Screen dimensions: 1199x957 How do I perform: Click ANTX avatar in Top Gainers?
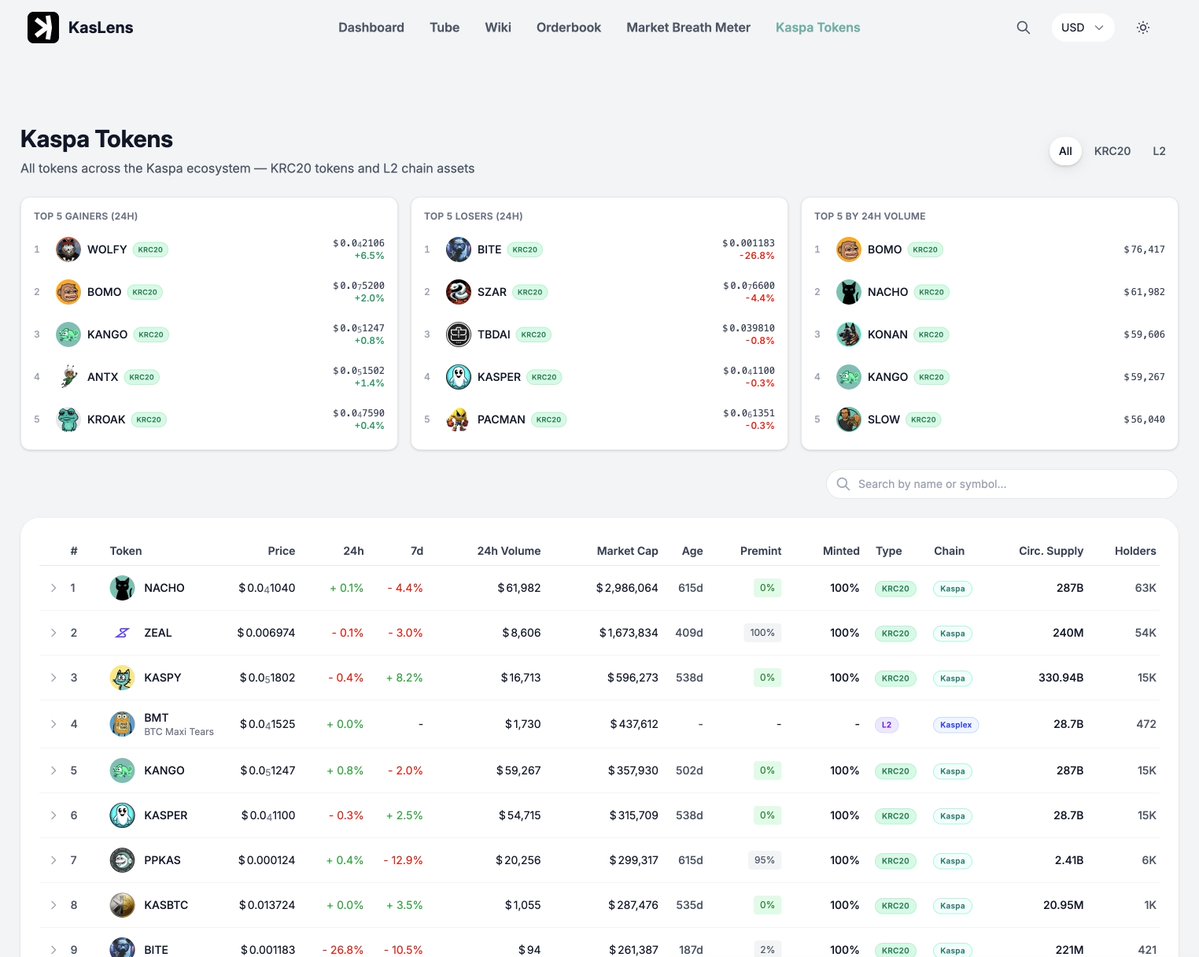(x=68, y=377)
